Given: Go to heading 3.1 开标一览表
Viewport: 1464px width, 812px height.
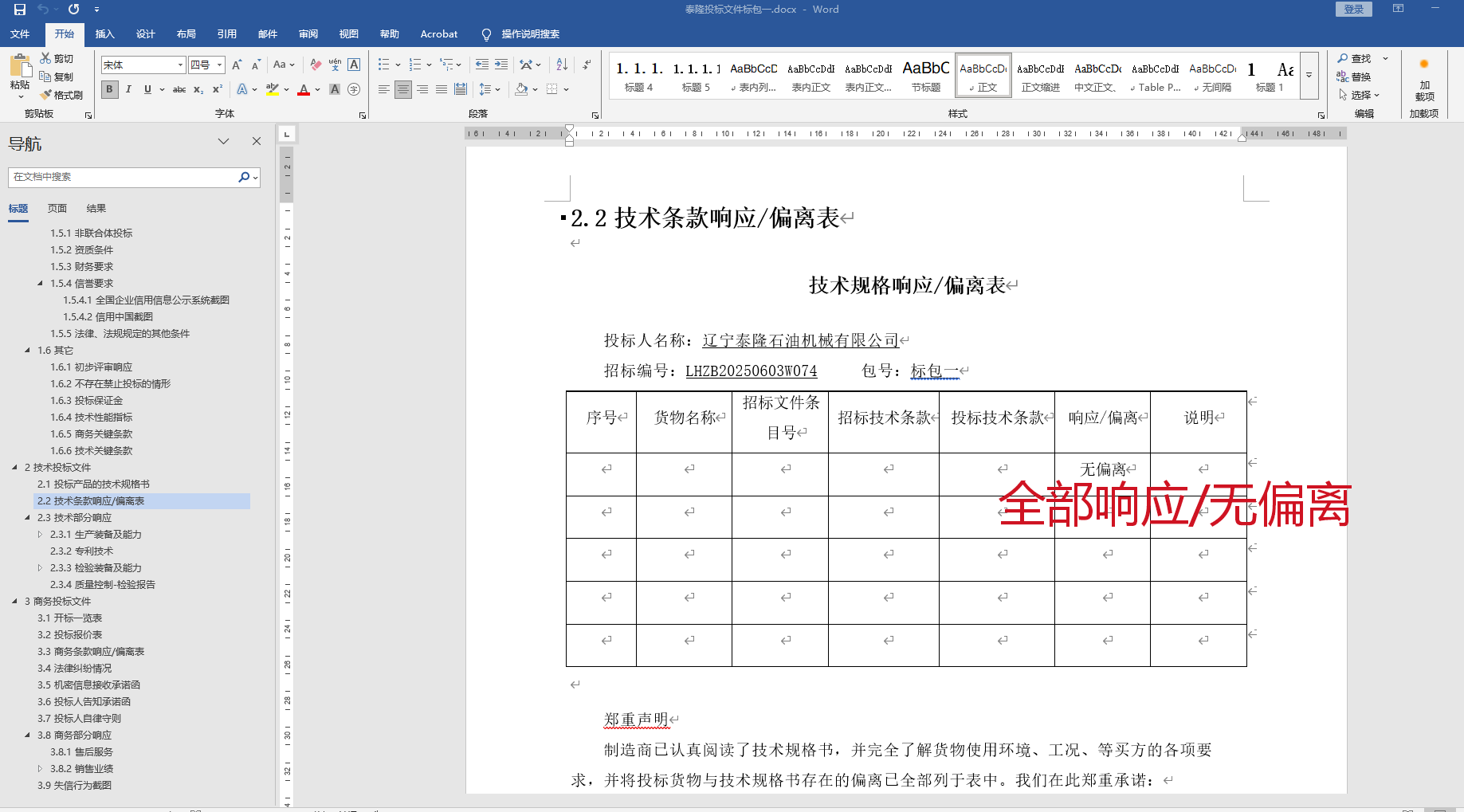Looking at the screenshot, I should click(x=70, y=618).
